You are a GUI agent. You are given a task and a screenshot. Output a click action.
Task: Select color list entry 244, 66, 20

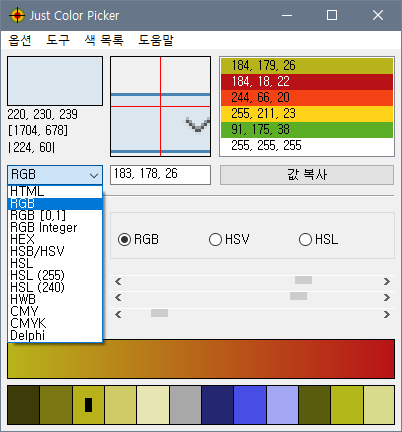coord(307,98)
